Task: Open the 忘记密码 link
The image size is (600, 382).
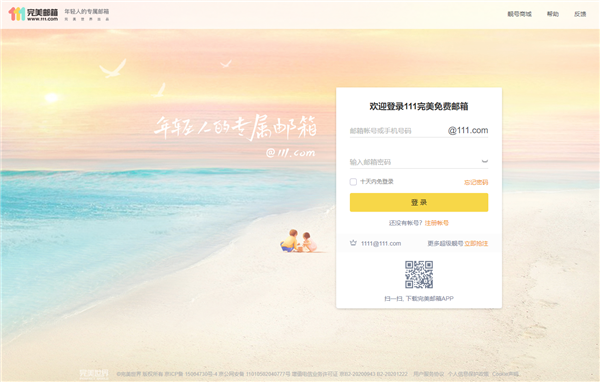Action: (x=476, y=182)
